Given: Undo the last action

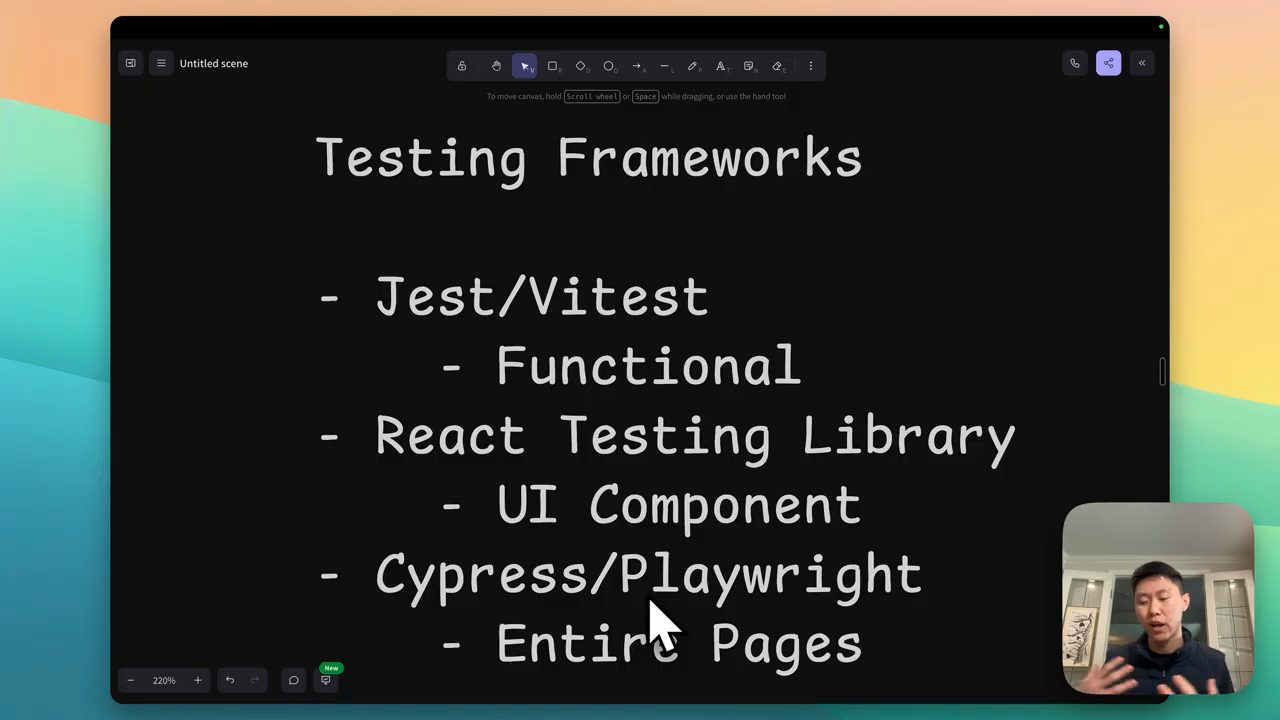Looking at the screenshot, I should (x=230, y=680).
